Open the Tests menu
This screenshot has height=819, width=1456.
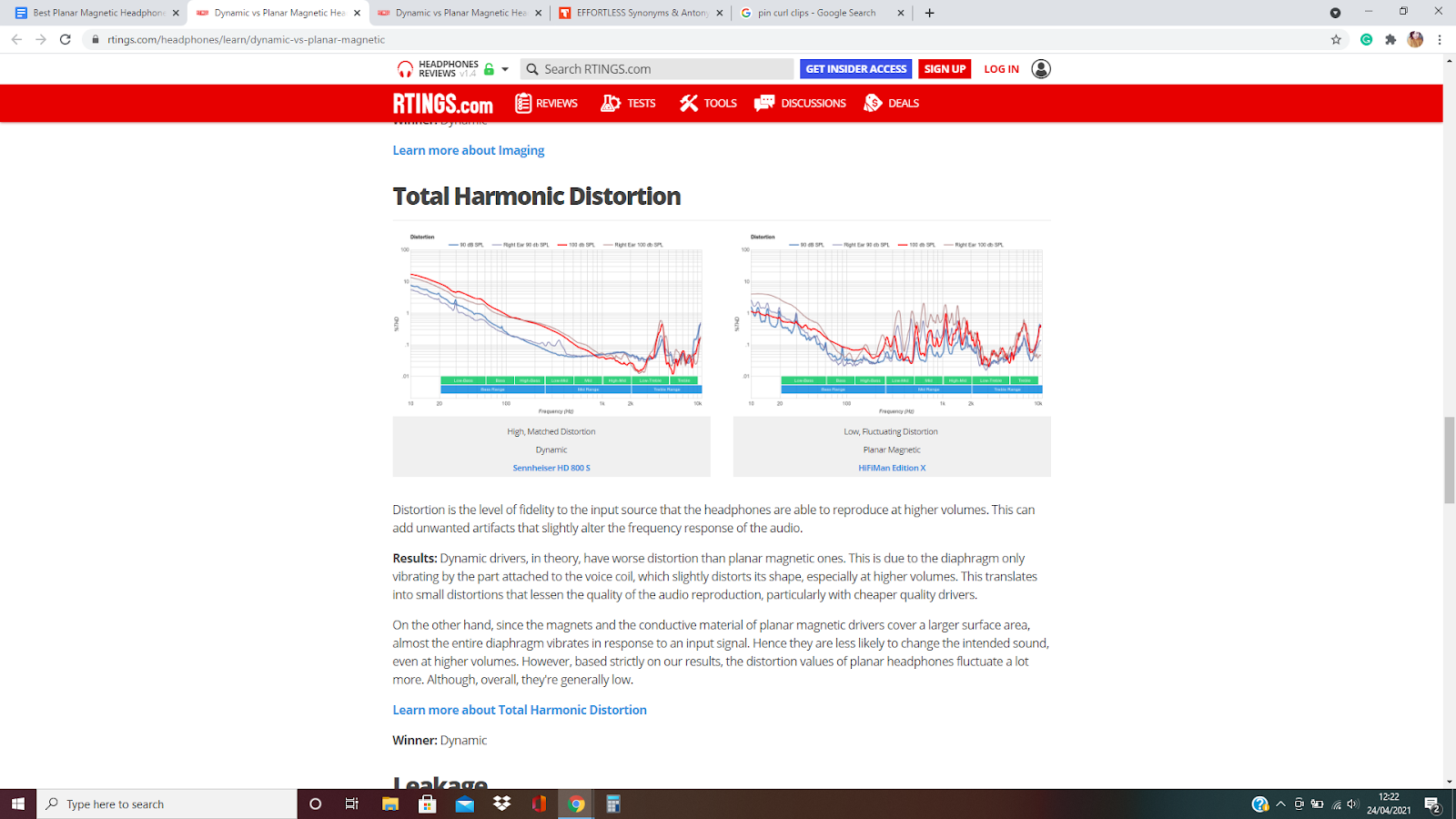point(628,103)
